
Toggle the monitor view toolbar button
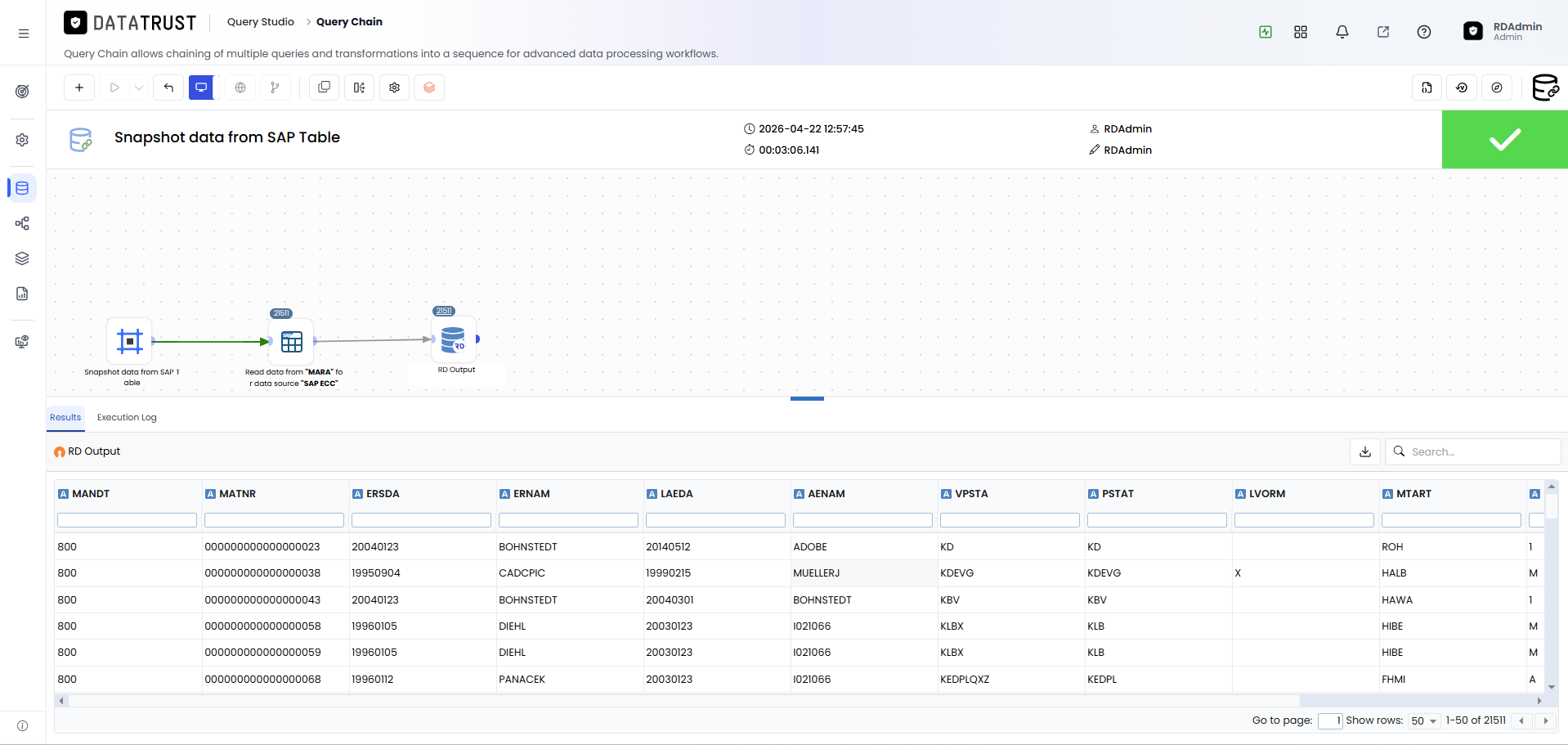(x=201, y=88)
